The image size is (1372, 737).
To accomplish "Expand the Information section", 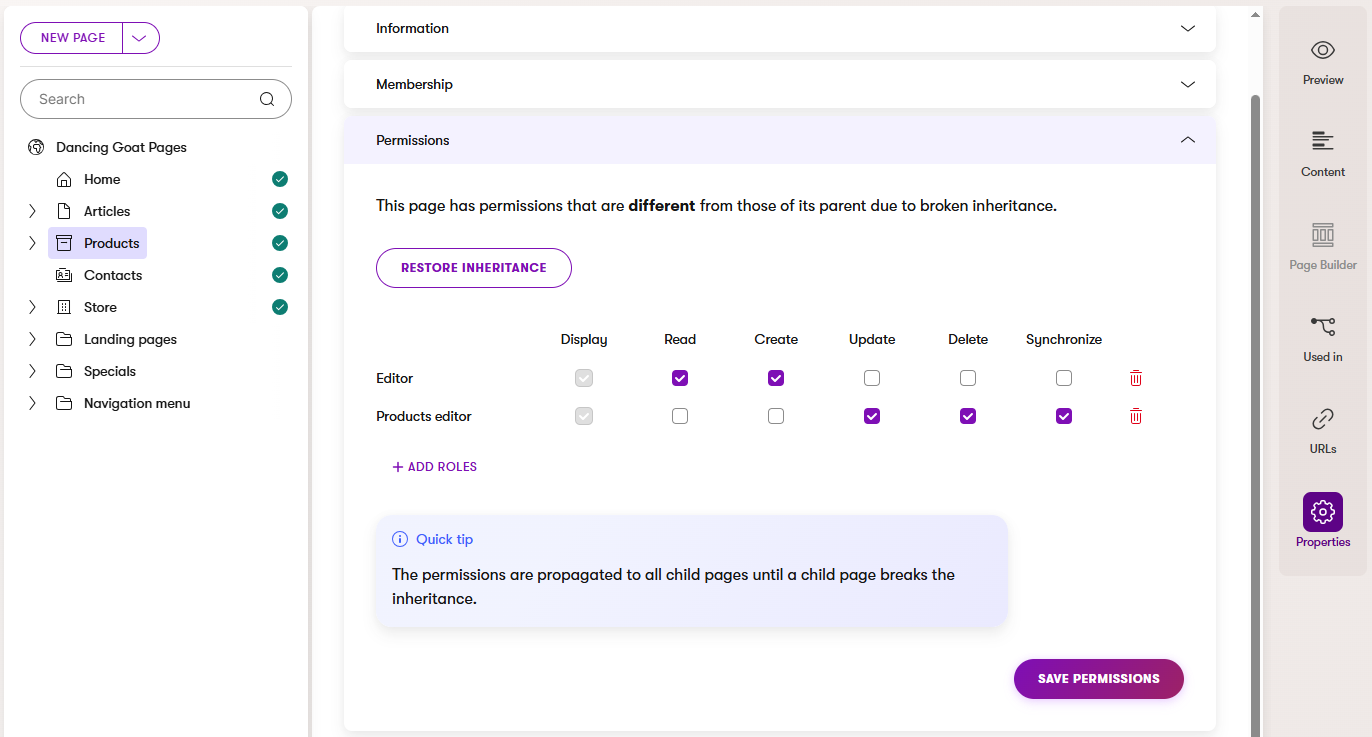I will (1187, 28).
